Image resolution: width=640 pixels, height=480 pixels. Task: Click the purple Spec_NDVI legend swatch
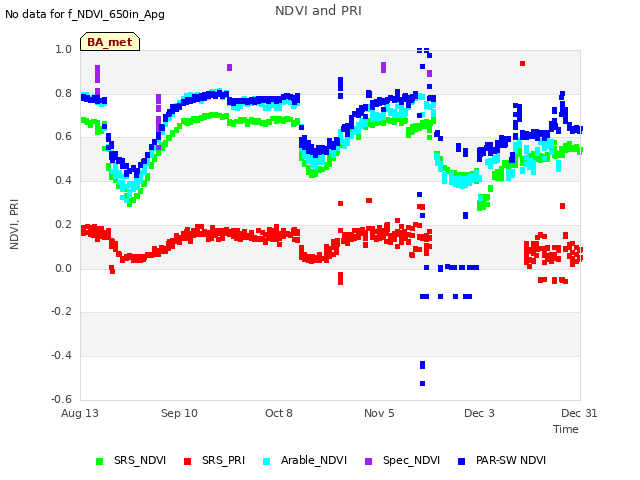[368, 461]
